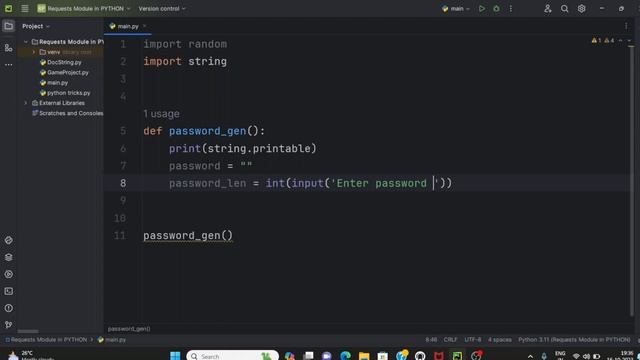Open the Problems tool window icon
This screenshot has height=360, width=640.
tap(8, 308)
